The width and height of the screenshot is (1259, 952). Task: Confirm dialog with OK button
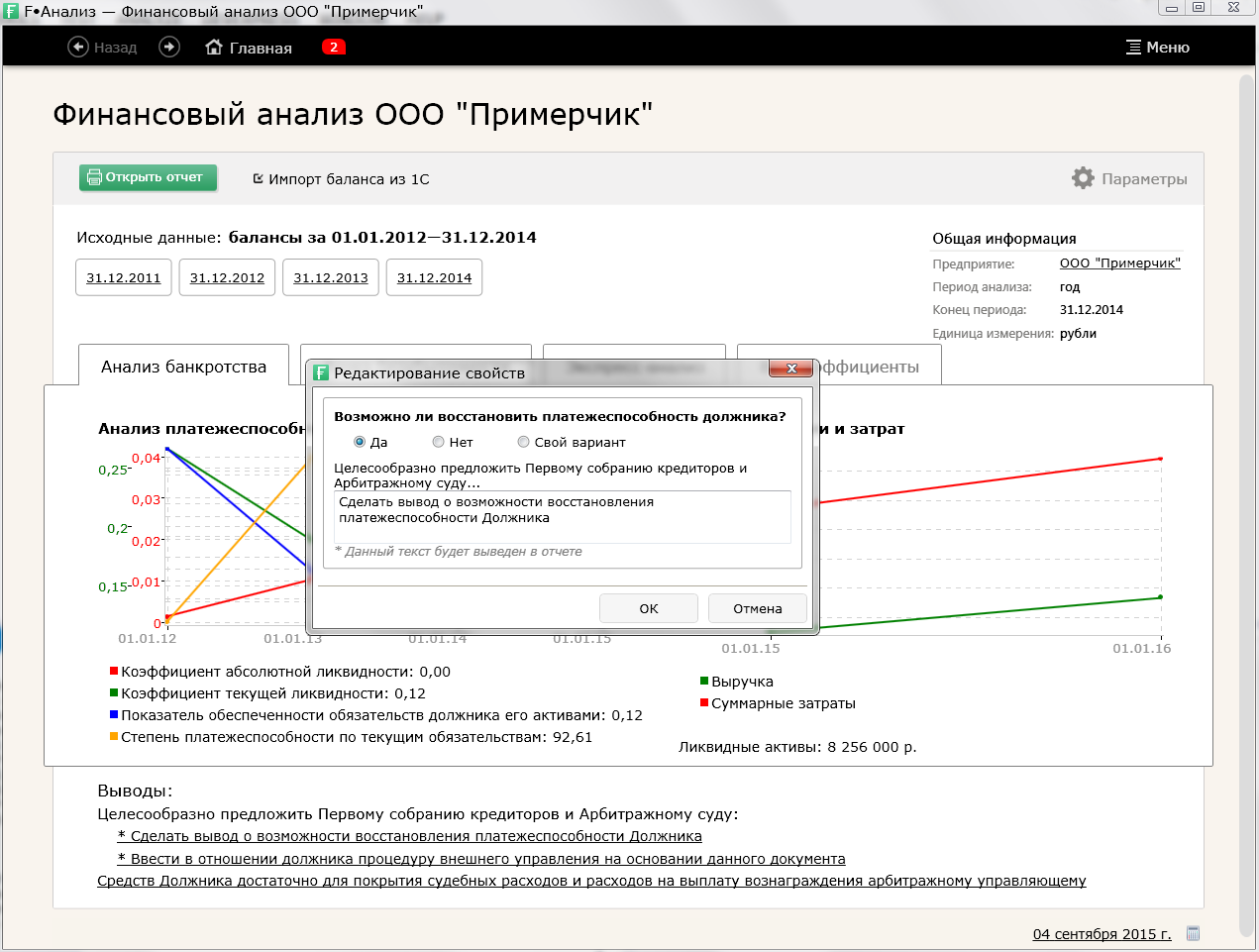(649, 608)
